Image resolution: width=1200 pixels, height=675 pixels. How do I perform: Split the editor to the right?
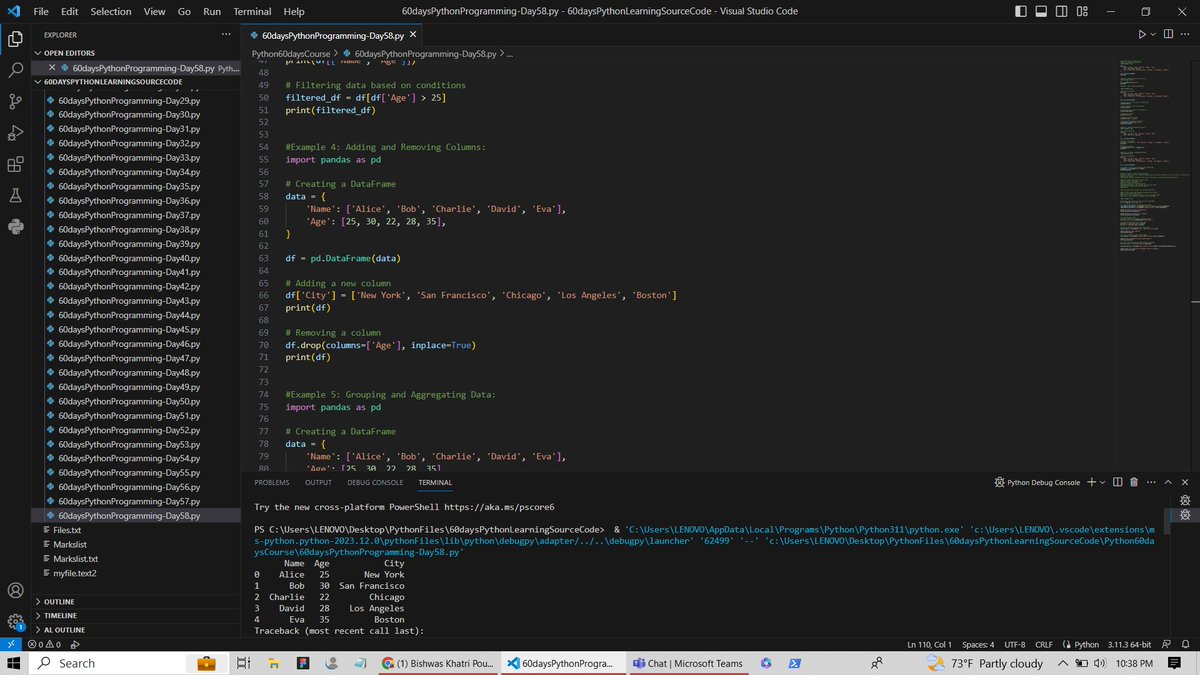1167,35
